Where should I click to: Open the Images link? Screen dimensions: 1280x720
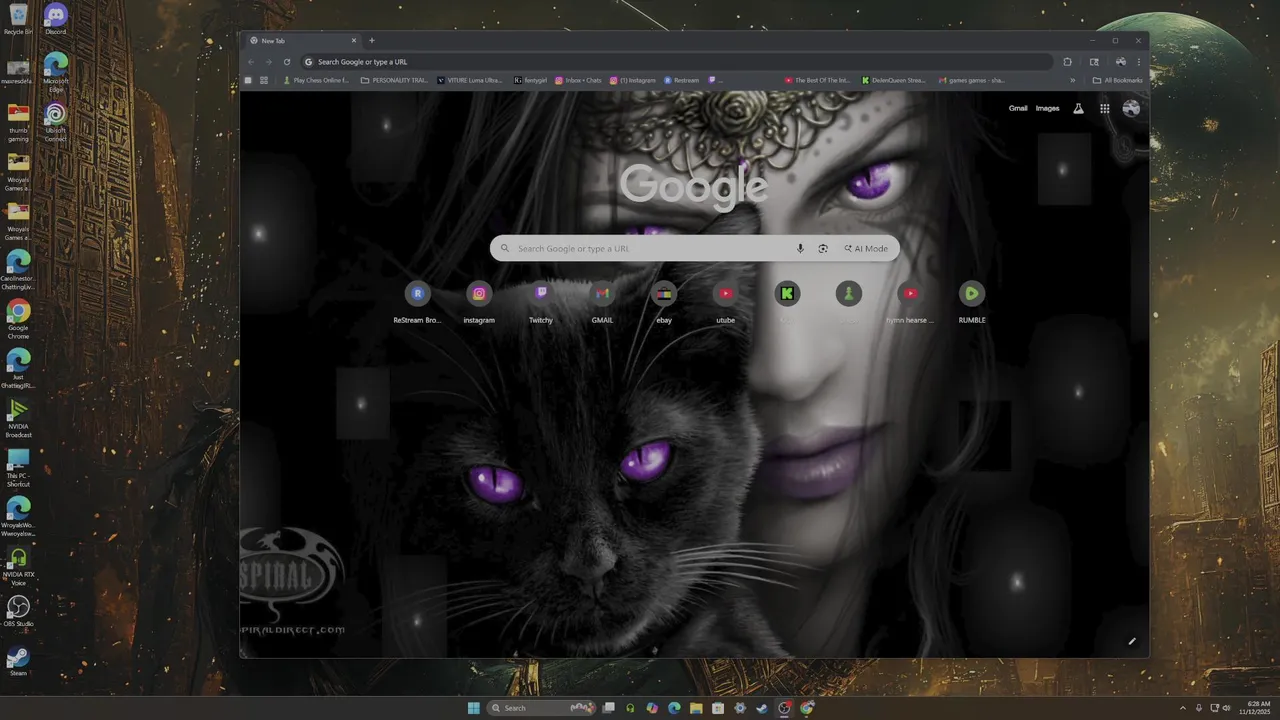[x=1047, y=108]
